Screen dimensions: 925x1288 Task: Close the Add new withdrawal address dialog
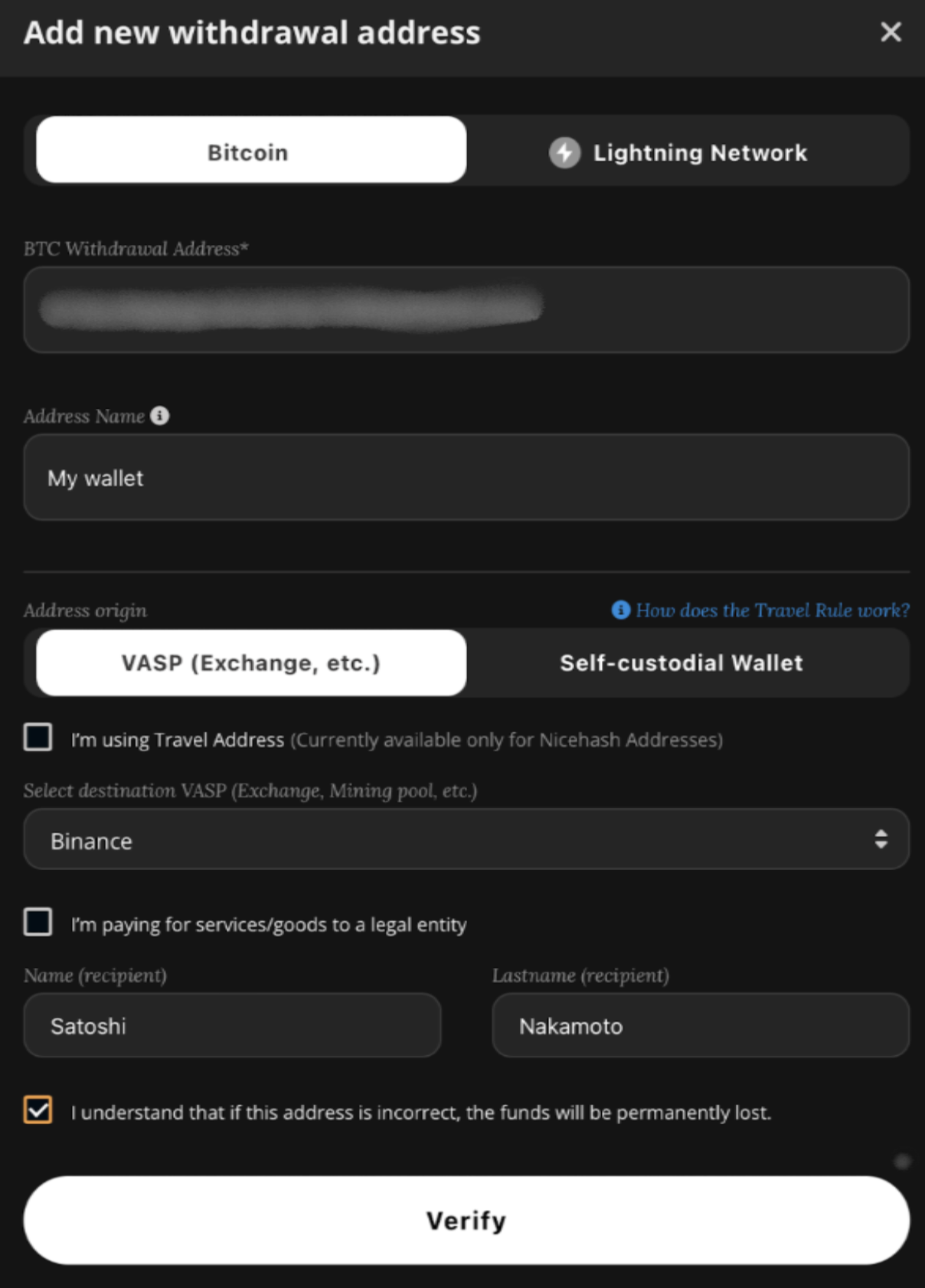pos(891,33)
